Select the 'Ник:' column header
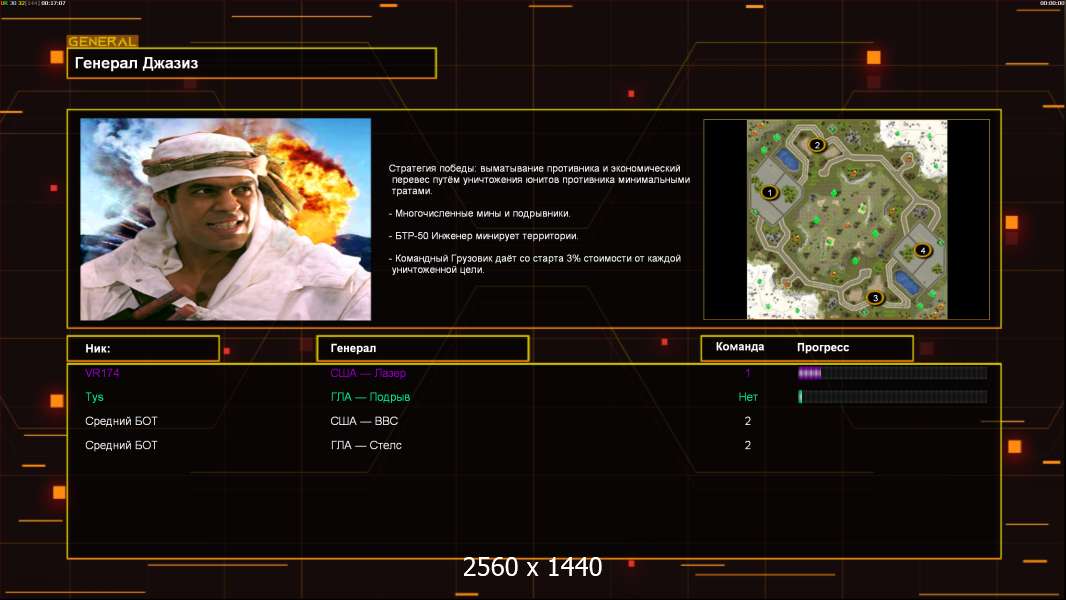The image size is (1066, 600). pos(143,348)
